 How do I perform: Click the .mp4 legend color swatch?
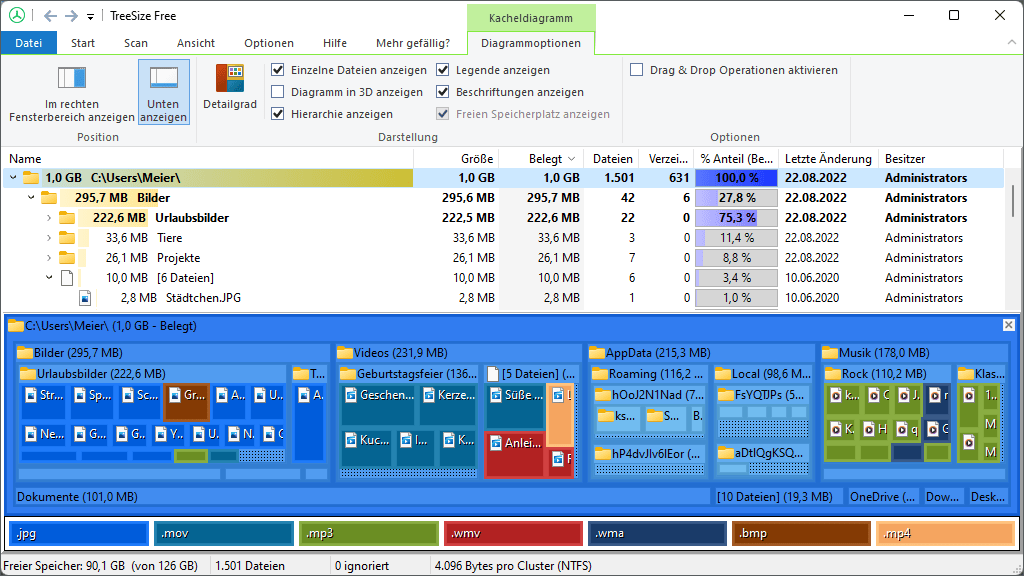944,533
